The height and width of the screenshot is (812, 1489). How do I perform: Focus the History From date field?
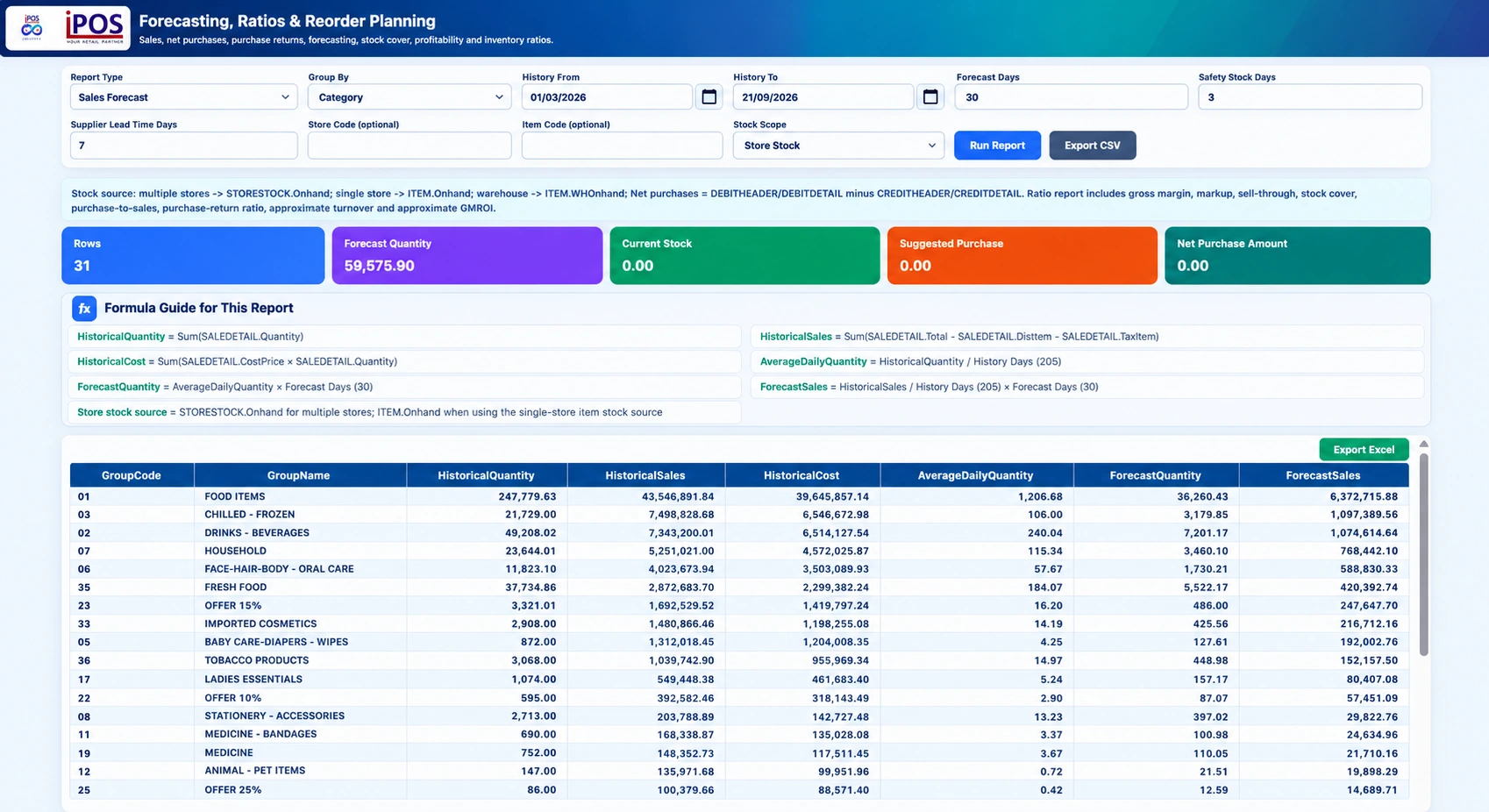(607, 96)
